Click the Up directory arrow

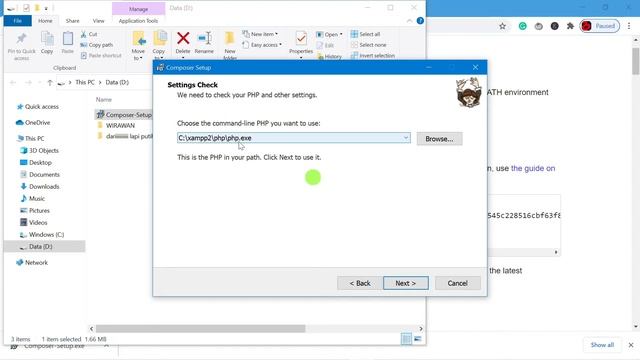[50, 82]
